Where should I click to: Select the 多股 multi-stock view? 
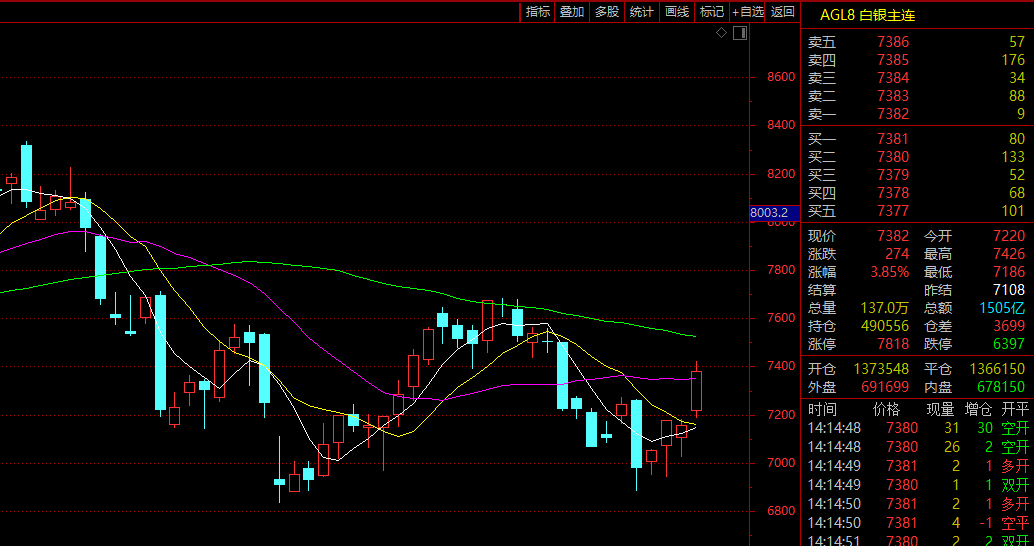tap(607, 12)
